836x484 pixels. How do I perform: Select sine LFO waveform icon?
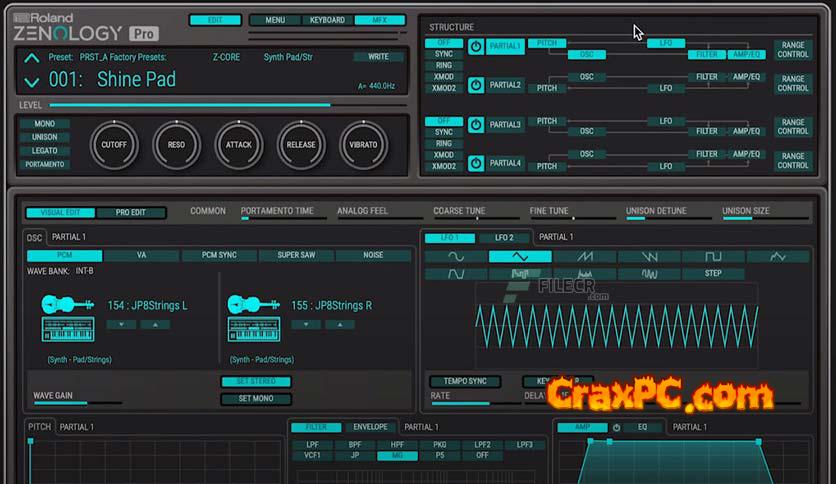tap(456, 257)
